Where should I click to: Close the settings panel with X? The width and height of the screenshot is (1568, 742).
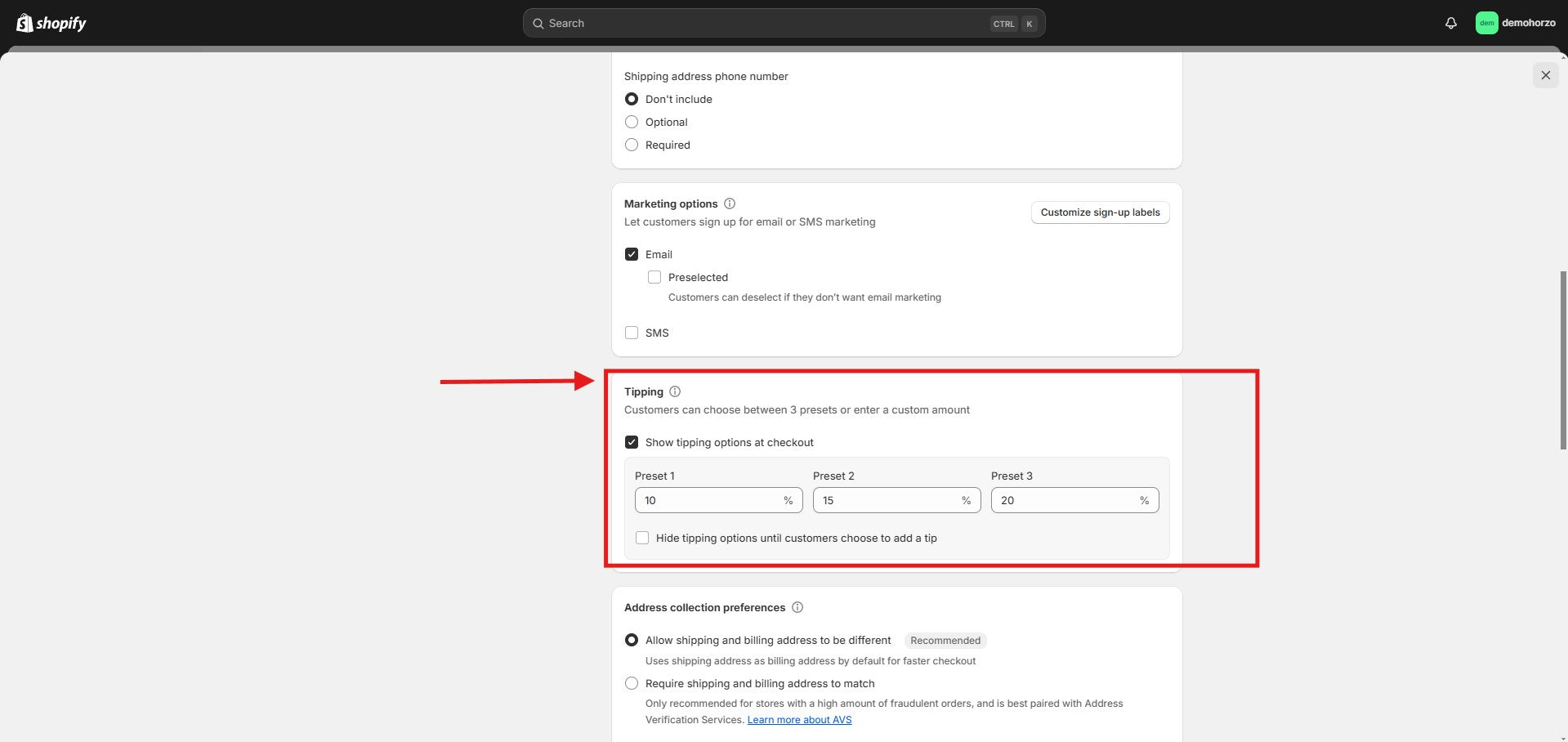1545,75
